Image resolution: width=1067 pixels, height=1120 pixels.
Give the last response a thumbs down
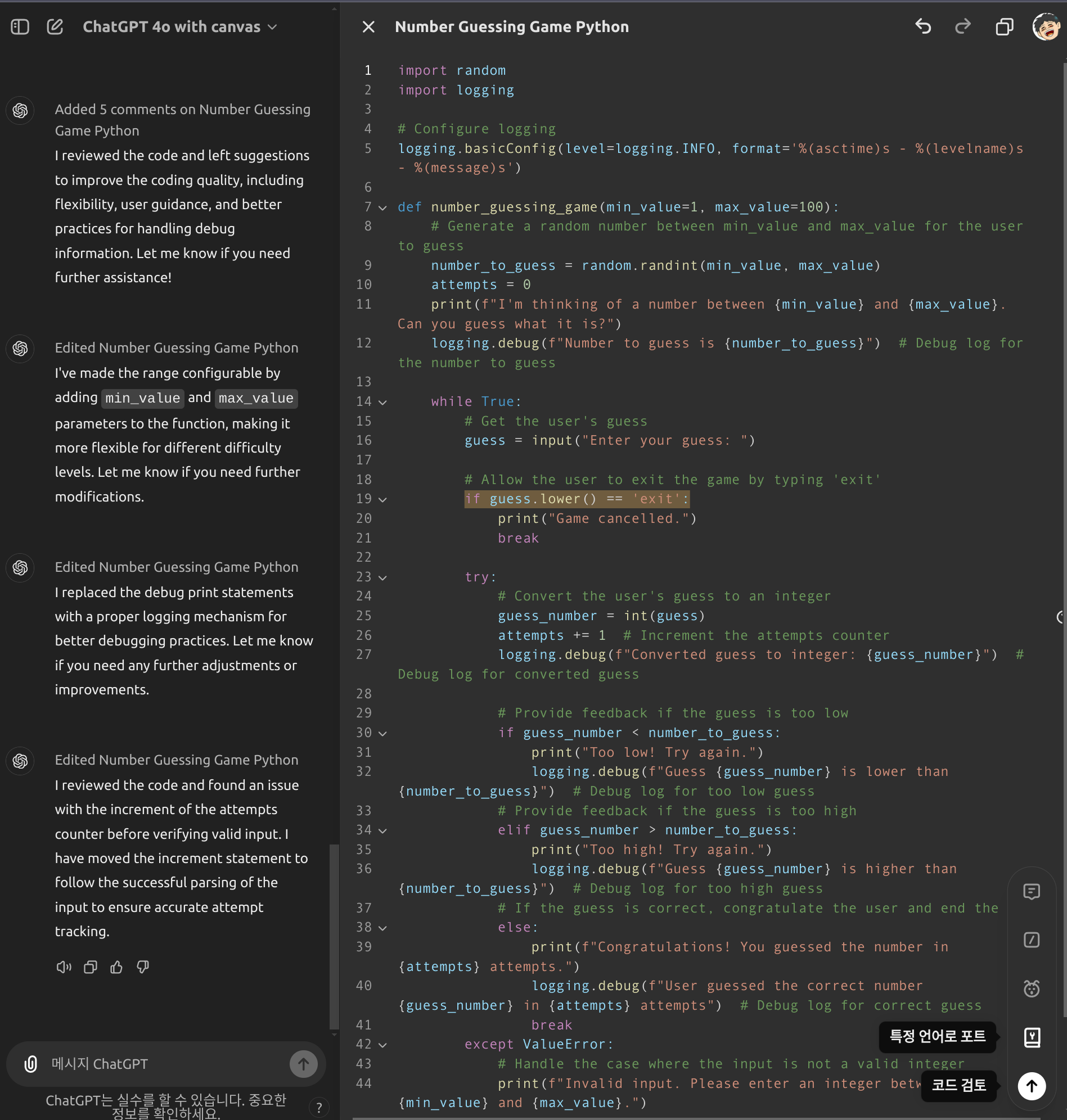click(x=143, y=967)
